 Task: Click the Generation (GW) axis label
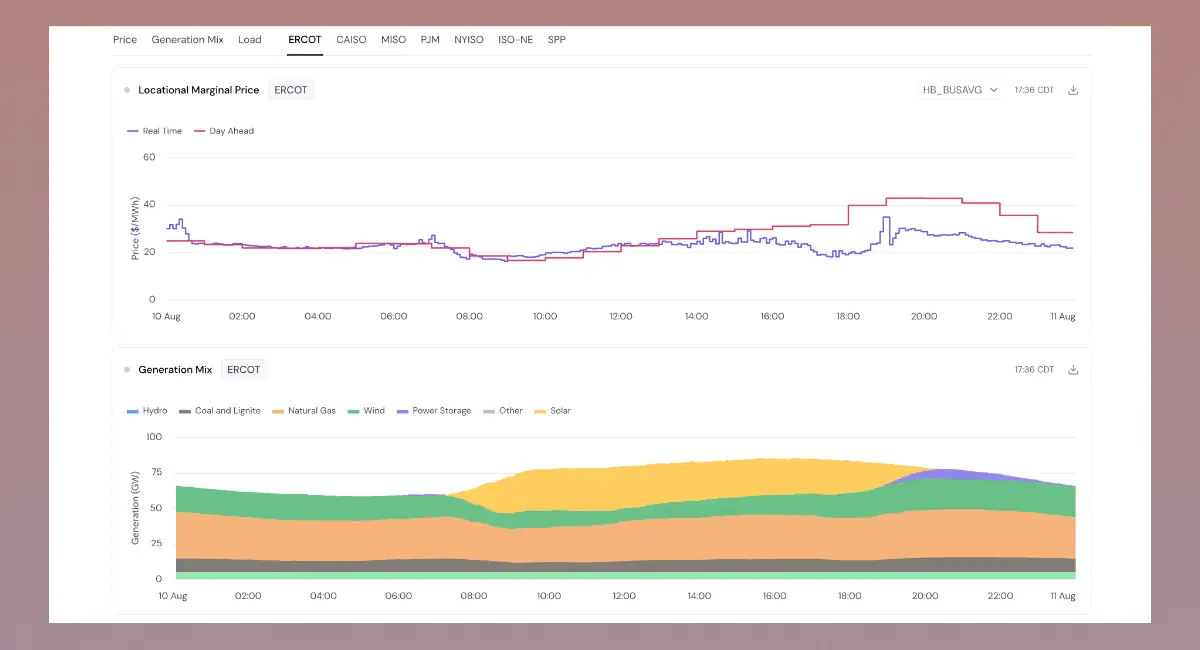point(135,508)
